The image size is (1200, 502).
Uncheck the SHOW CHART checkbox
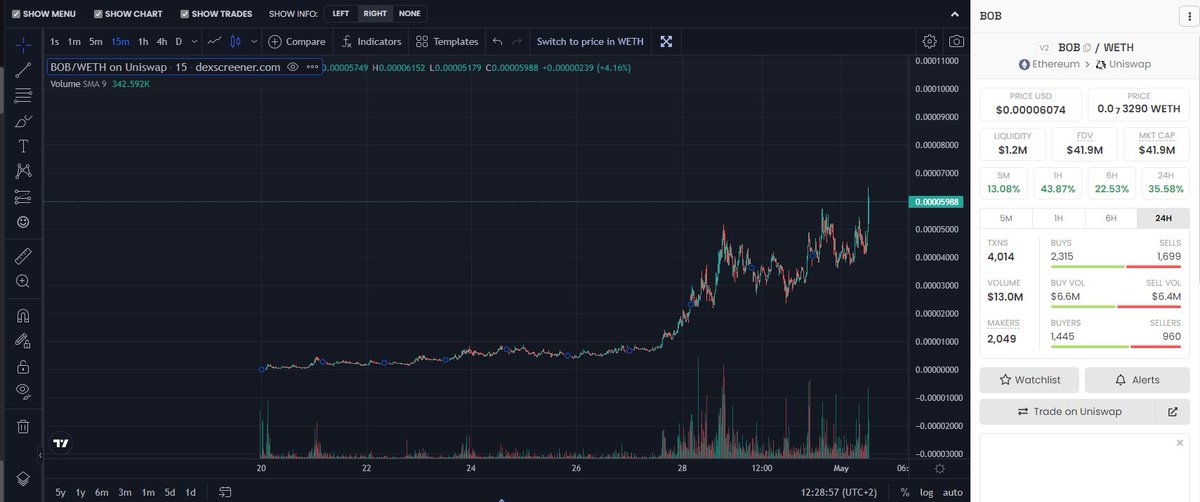(x=97, y=14)
